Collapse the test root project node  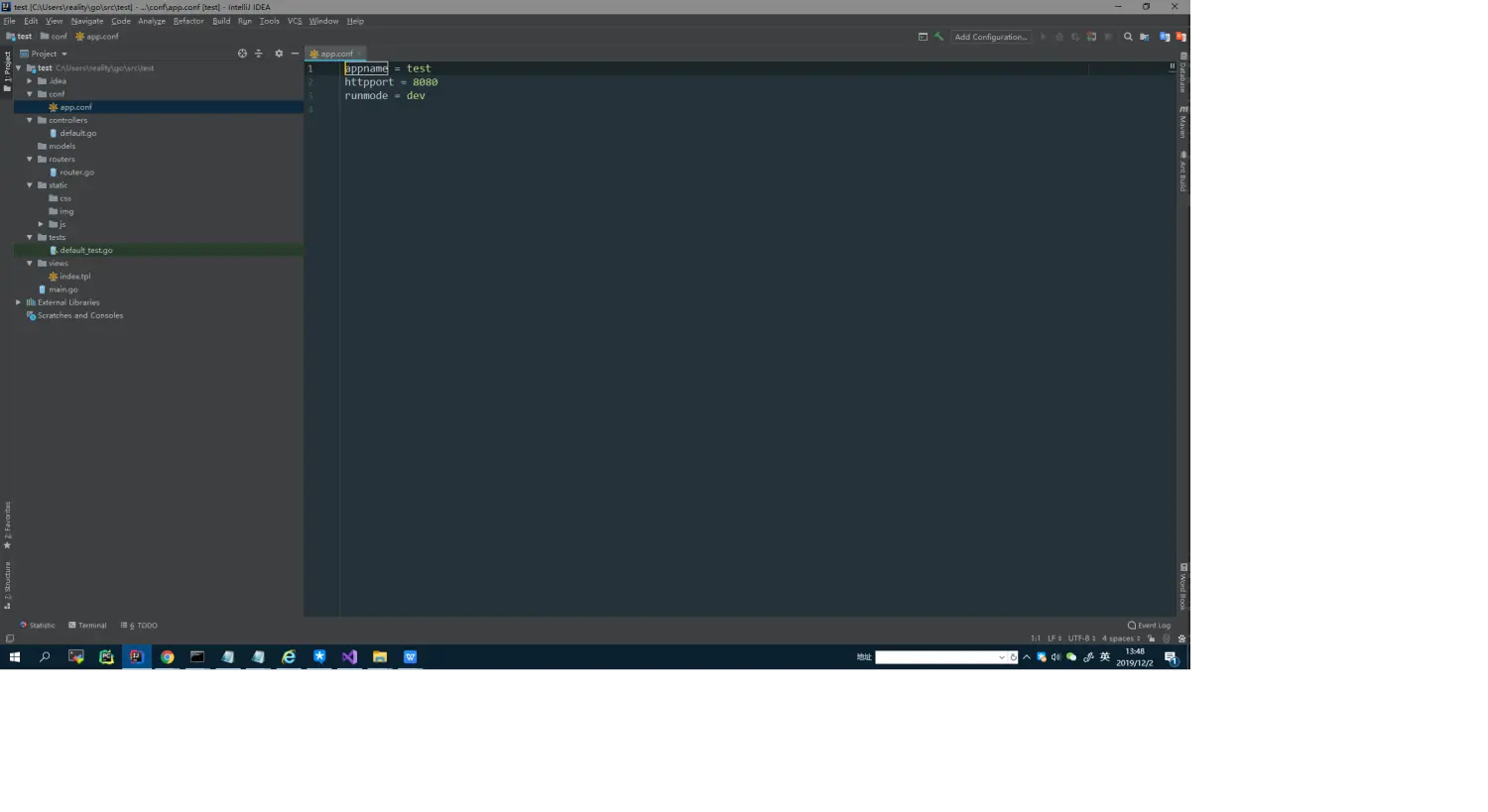19,68
